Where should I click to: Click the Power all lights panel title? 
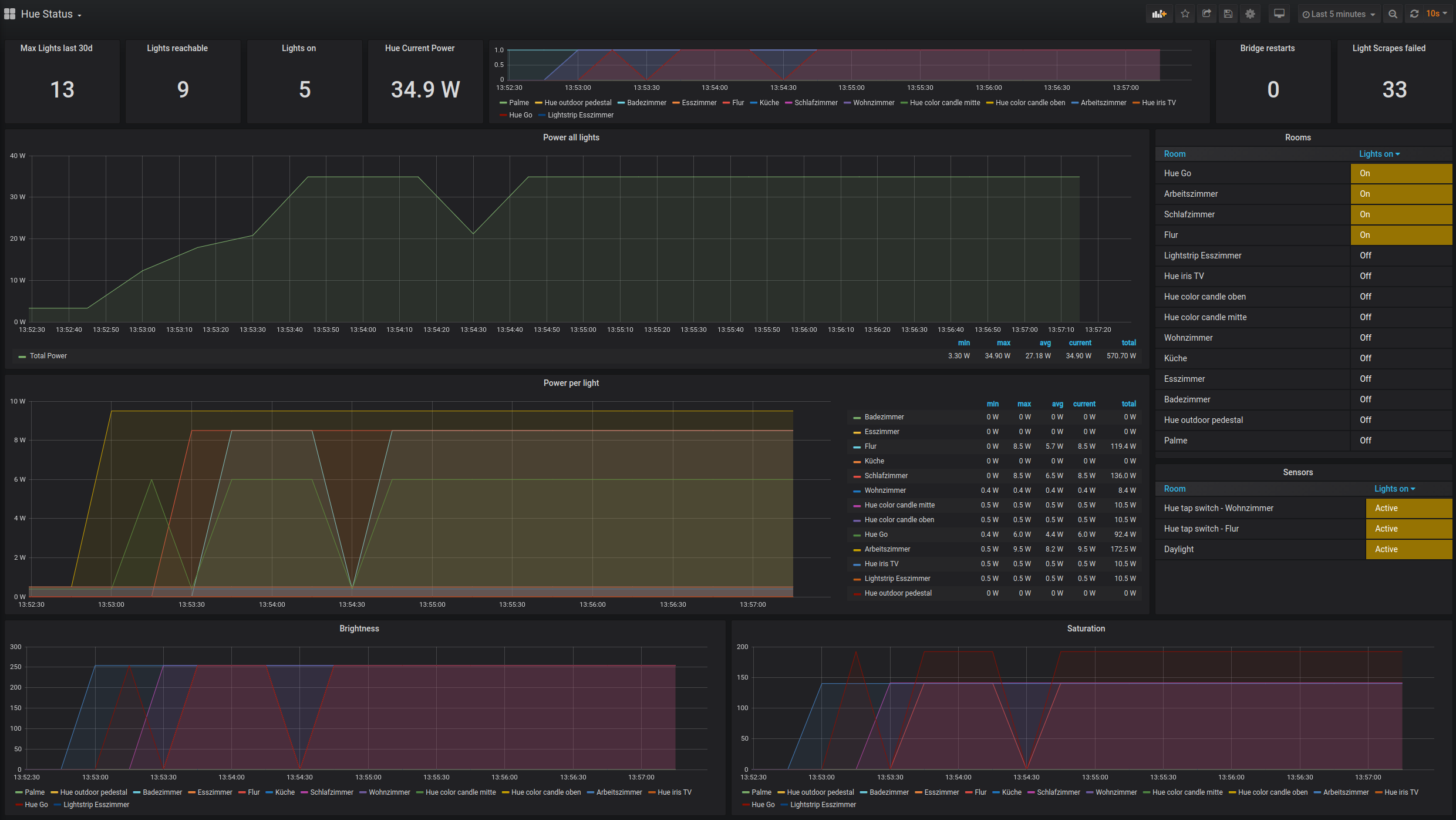(571, 137)
